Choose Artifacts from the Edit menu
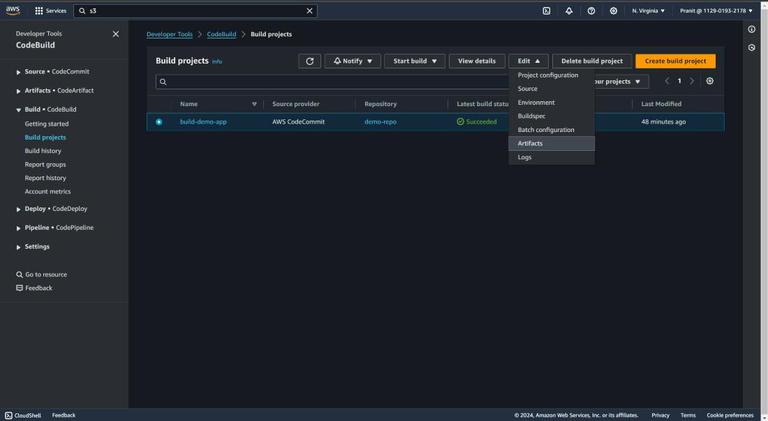The height and width of the screenshot is (421, 768). click(x=552, y=143)
